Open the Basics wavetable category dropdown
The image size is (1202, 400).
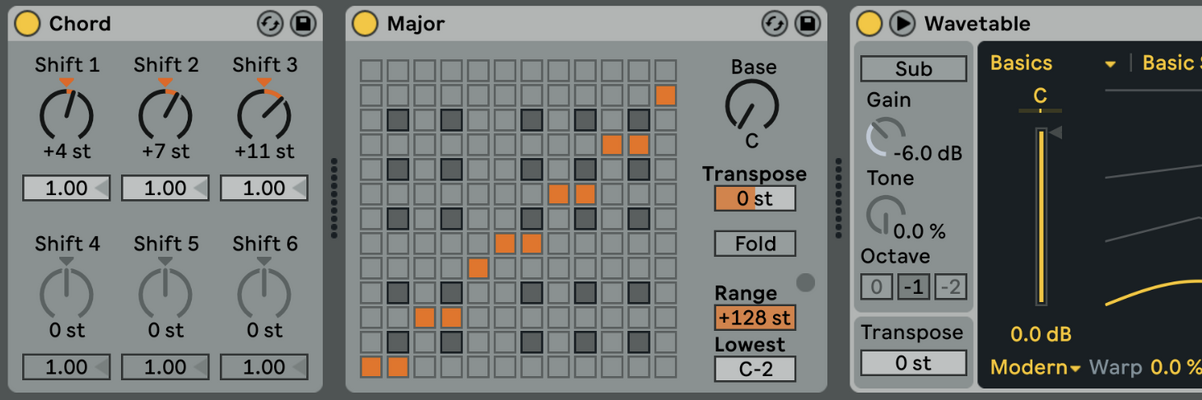pos(1055,63)
